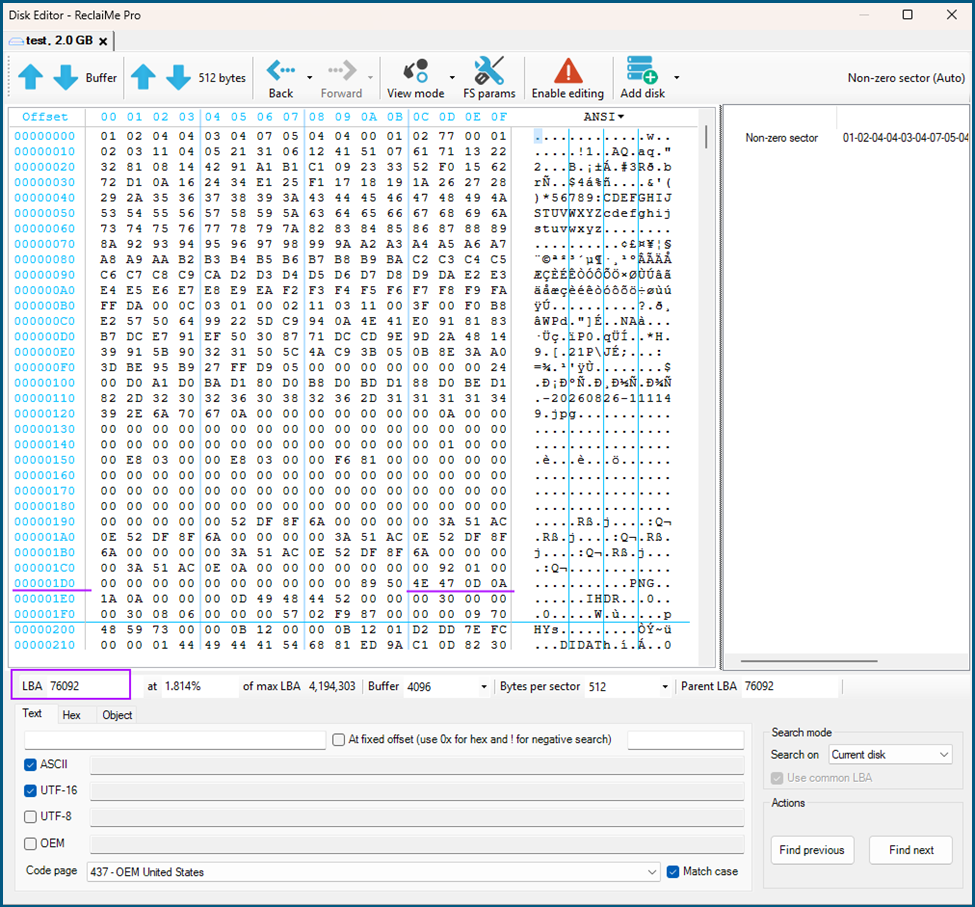This screenshot has height=907, width=975.
Task: Switch to the Object search tab
Action: coord(117,715)
